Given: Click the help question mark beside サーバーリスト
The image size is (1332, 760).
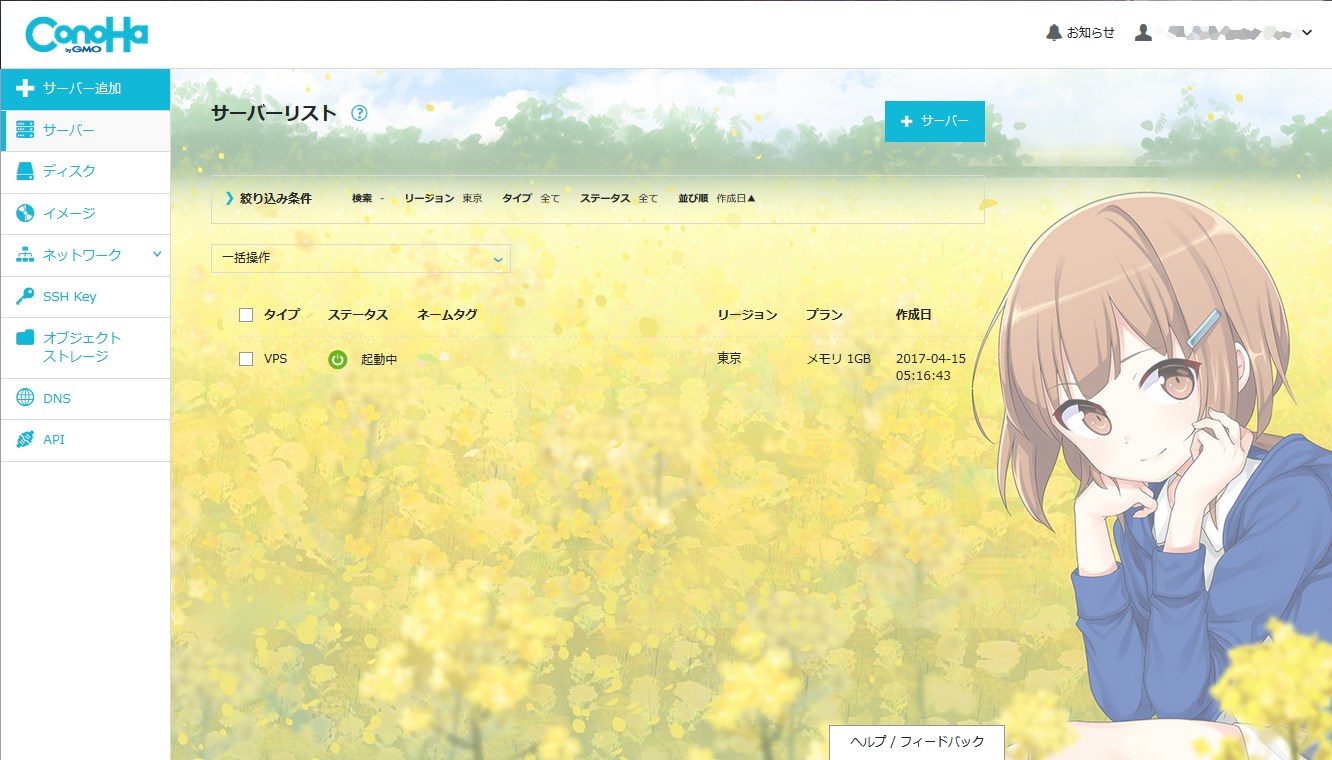Looking at the screenshot, I should (x=360, y=113).
